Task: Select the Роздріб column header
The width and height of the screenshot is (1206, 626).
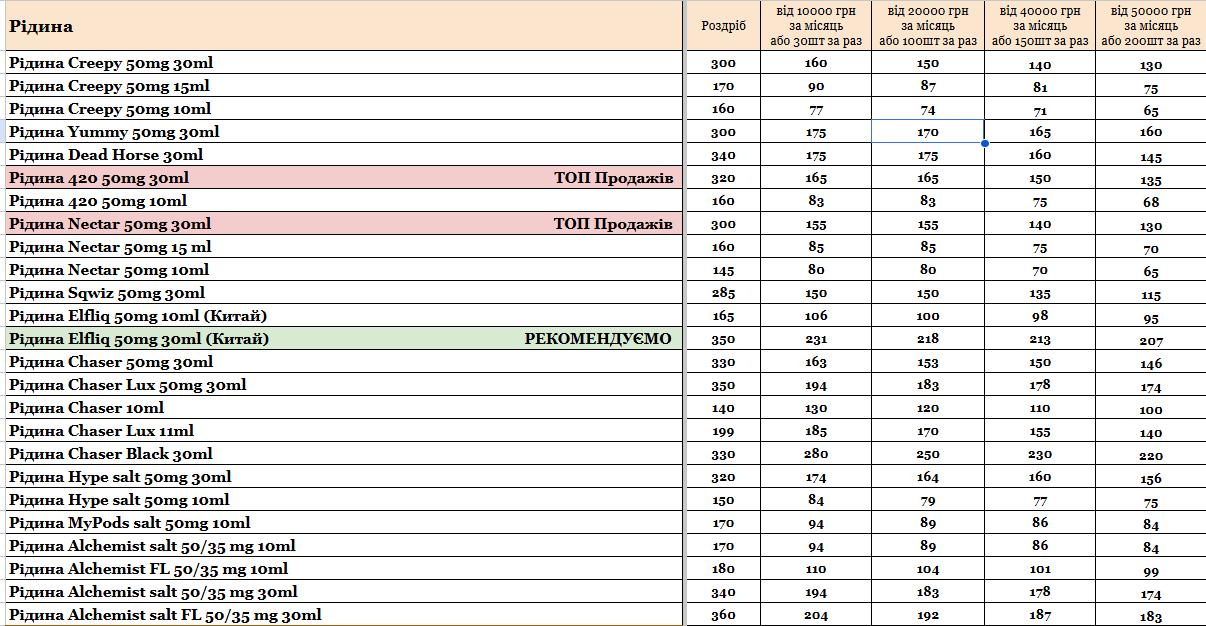Action: (x=723, y=26)
